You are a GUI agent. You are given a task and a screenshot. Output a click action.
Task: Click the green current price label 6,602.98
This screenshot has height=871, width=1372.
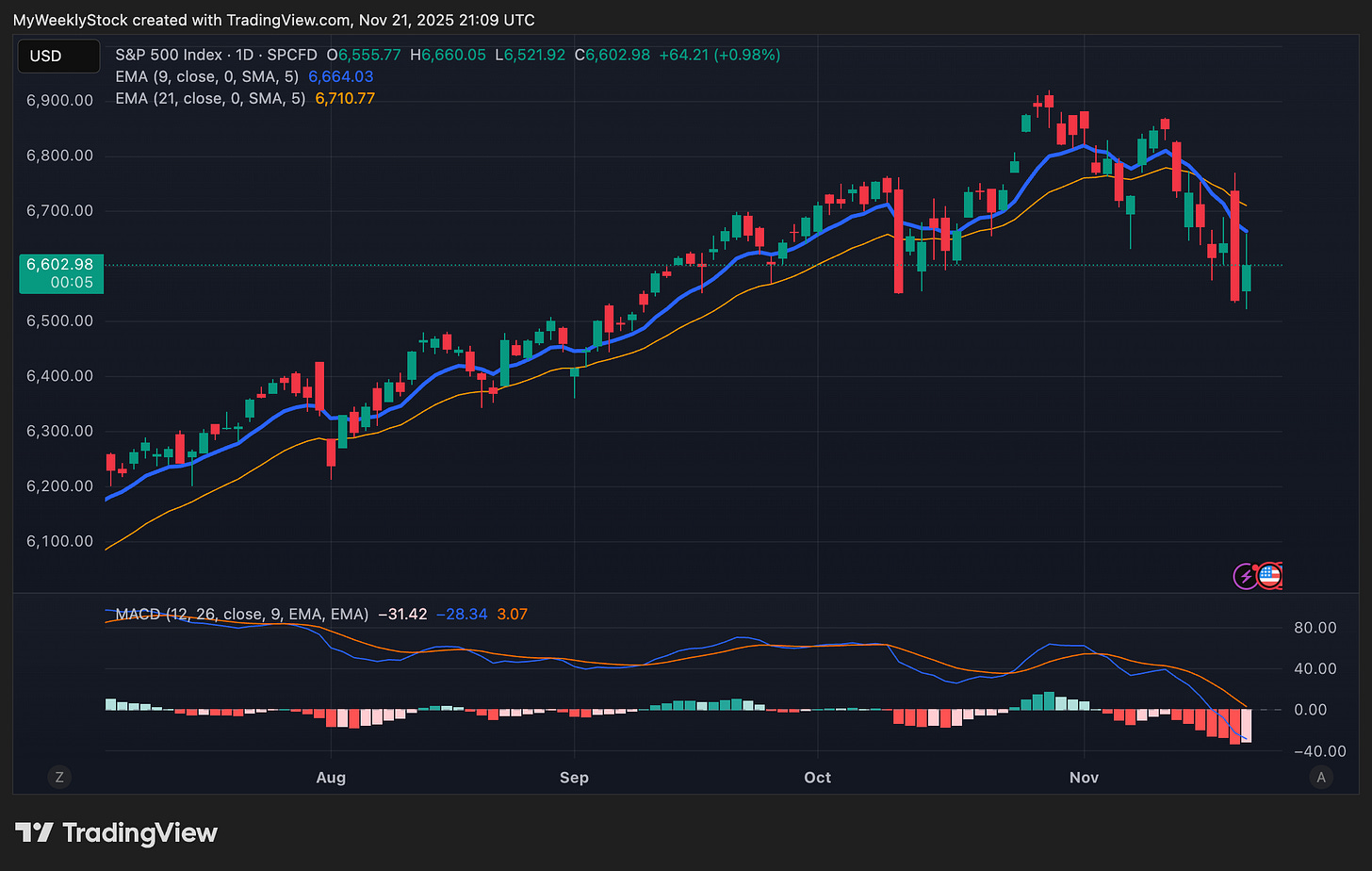click(x=60, y=265)
